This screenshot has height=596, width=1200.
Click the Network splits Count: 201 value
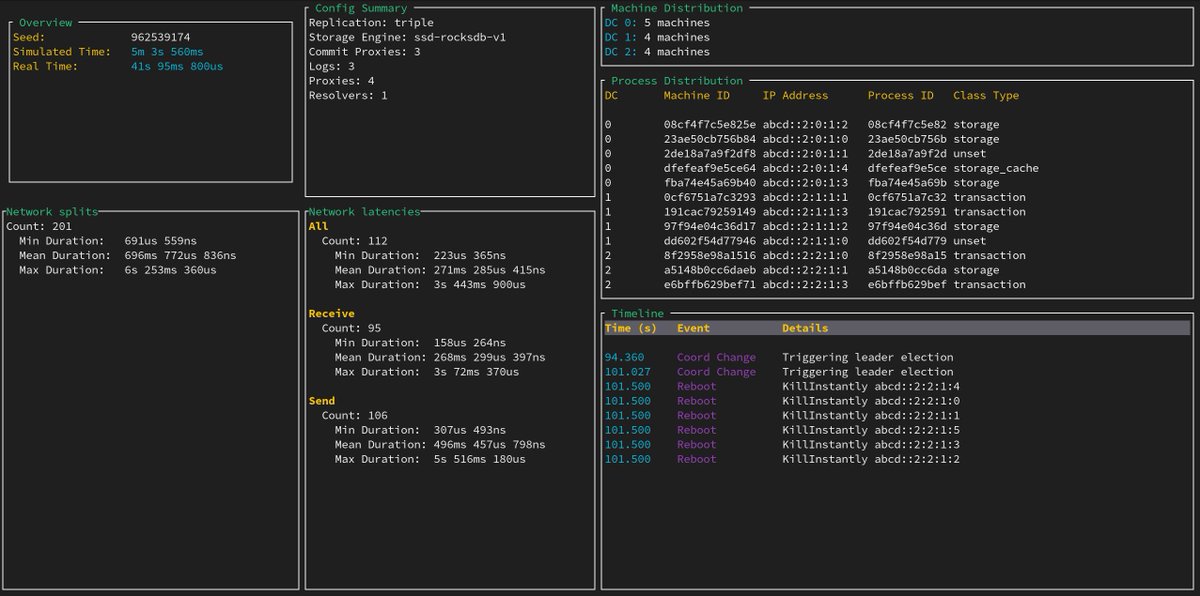click(37, 226)
